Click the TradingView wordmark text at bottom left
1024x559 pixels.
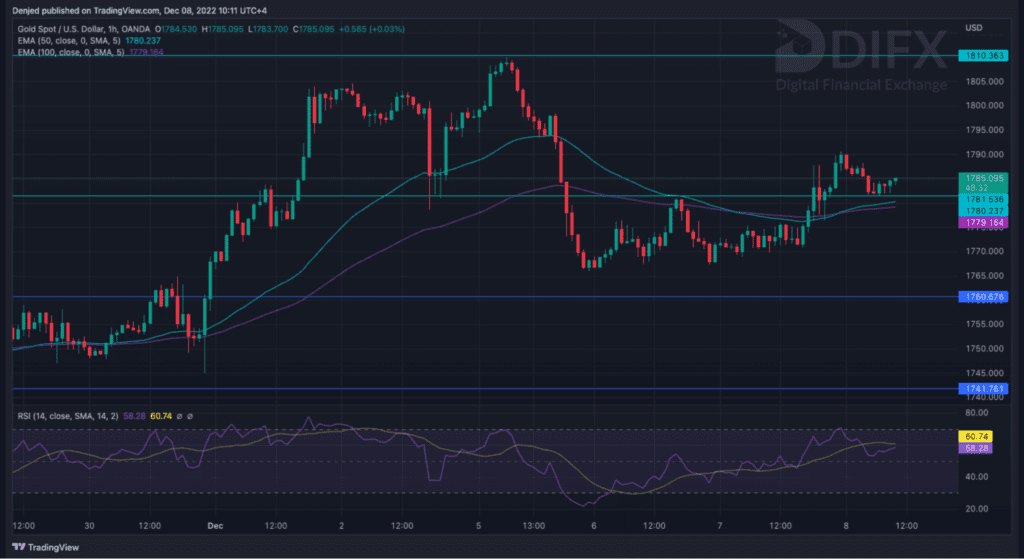[52, 547]
